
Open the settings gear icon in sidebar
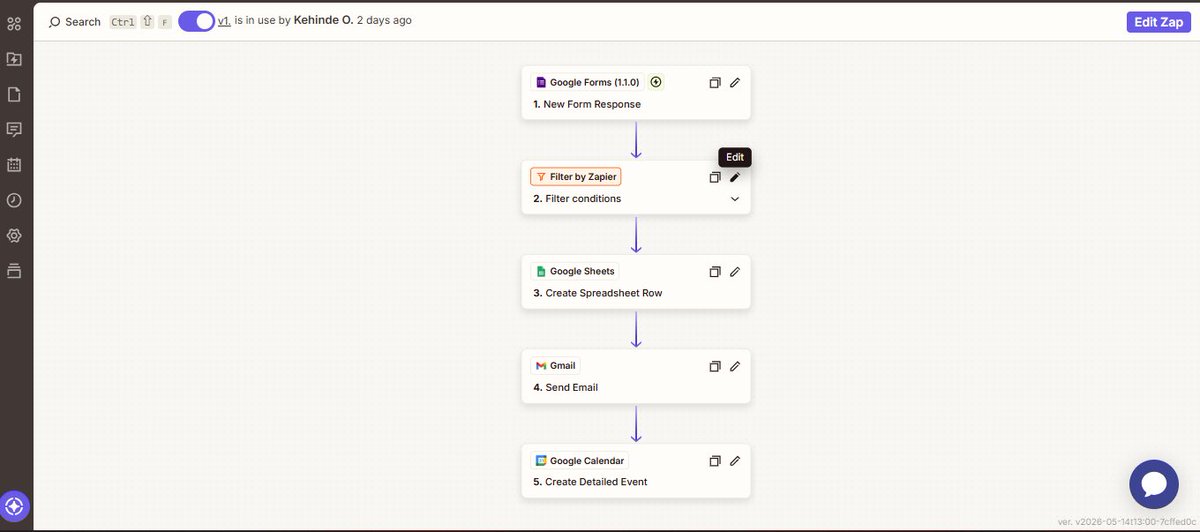(14, 236)
